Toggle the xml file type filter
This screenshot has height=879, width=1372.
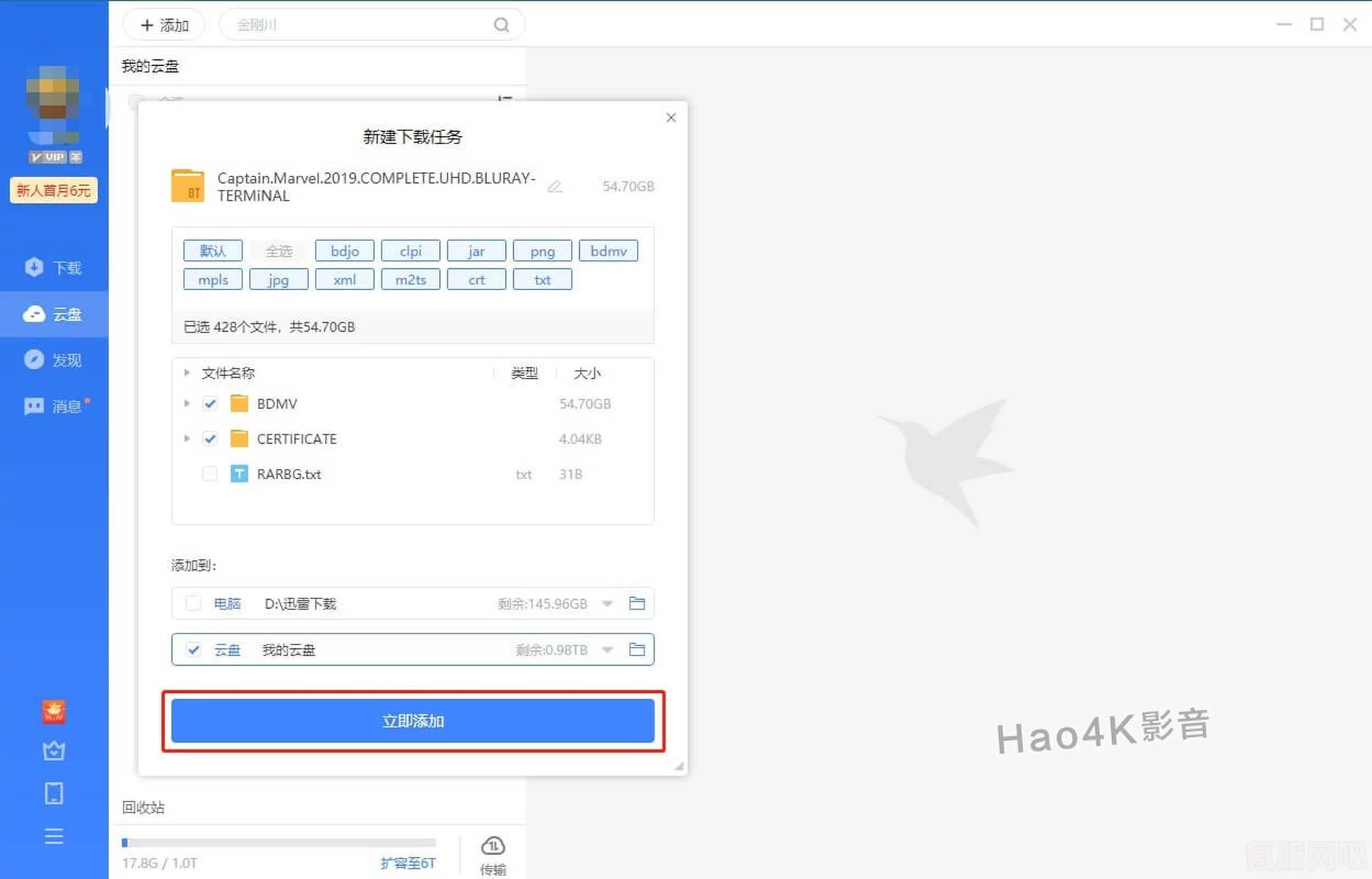click(345, 279)
